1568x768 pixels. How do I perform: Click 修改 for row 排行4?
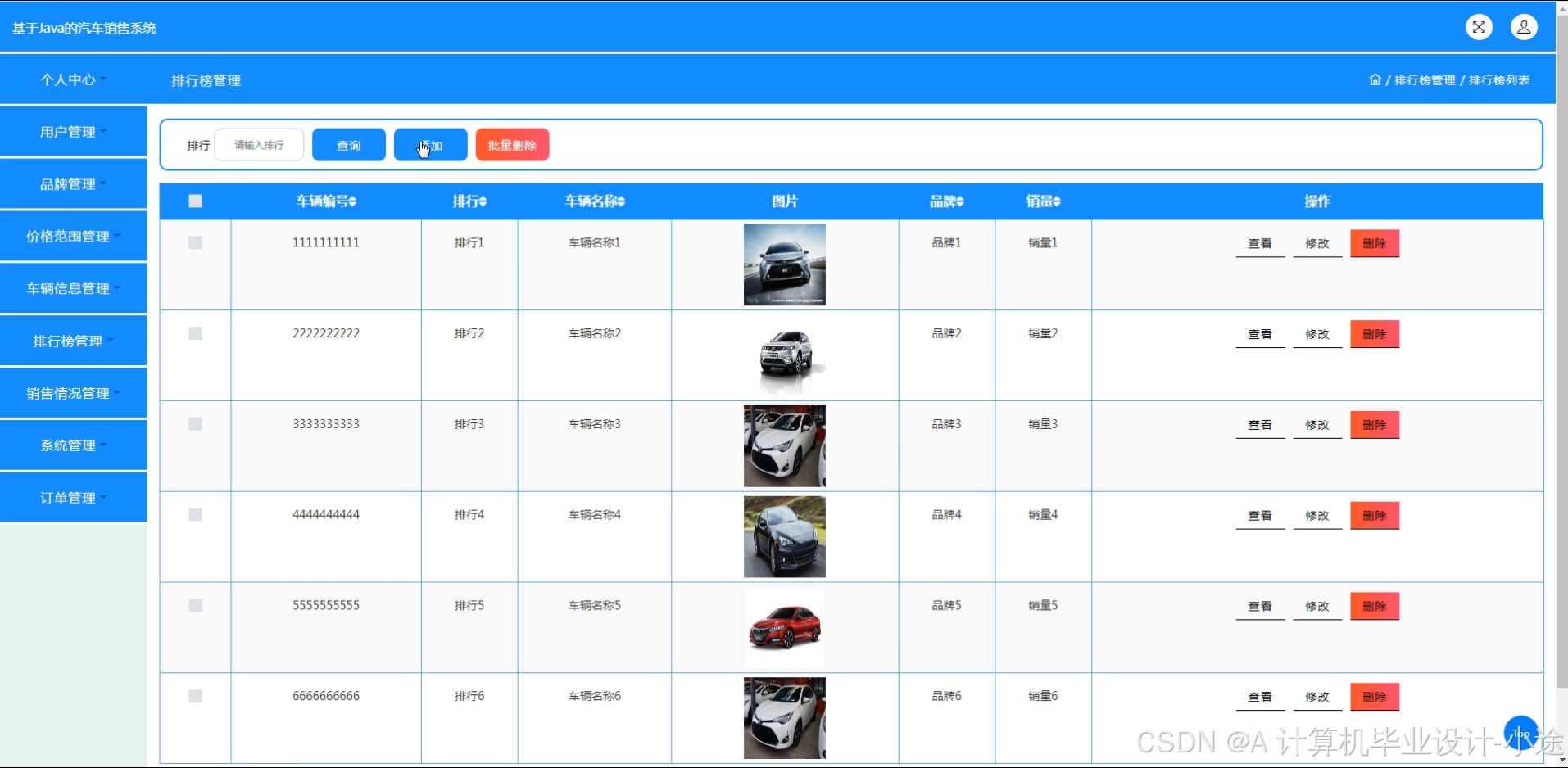pos(1317,516)
